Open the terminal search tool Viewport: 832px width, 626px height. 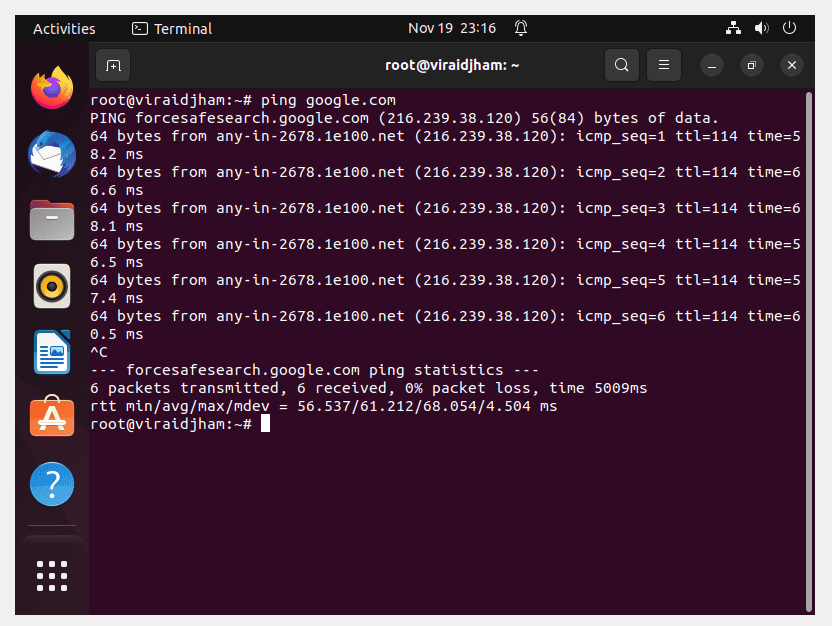click(x=621, y=65)
